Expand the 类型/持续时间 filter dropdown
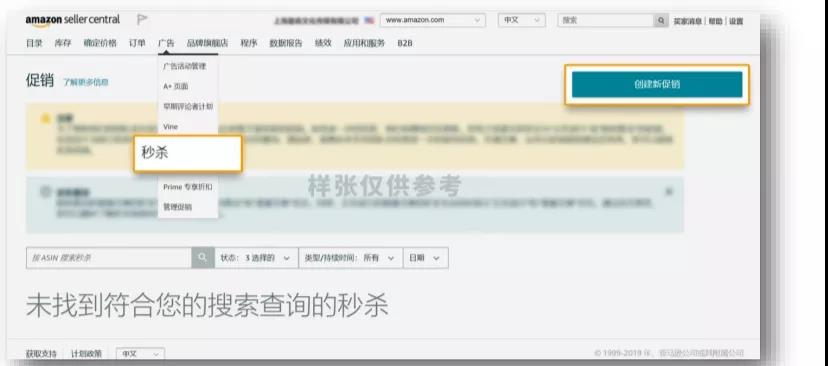This screenshot has width=828, height=366. click(x=350, y=258)
